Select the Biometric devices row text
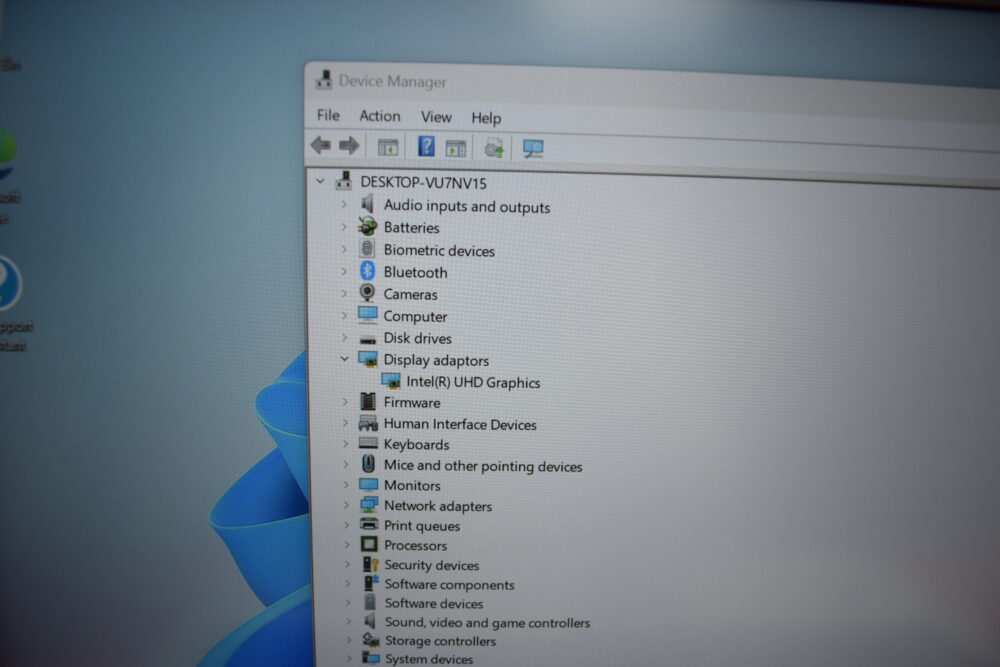The width and height of the screenshot is (1000, 667). pyautogui.click(x=439, y=251)
